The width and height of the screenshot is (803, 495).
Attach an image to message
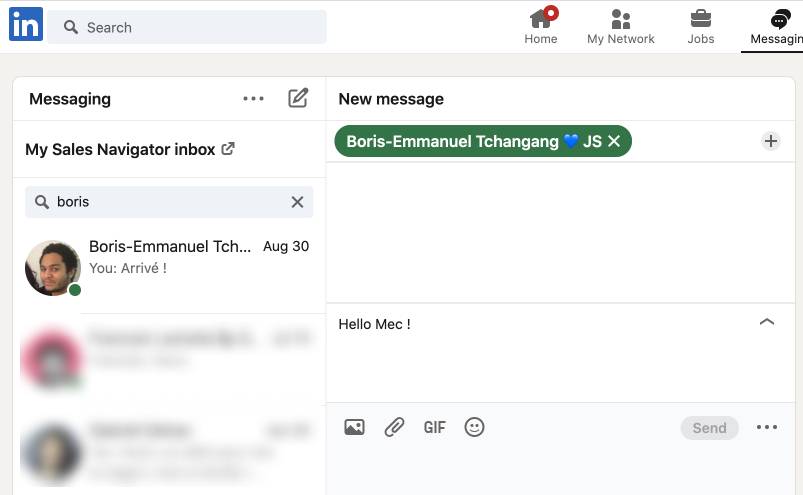click(354, 427)
